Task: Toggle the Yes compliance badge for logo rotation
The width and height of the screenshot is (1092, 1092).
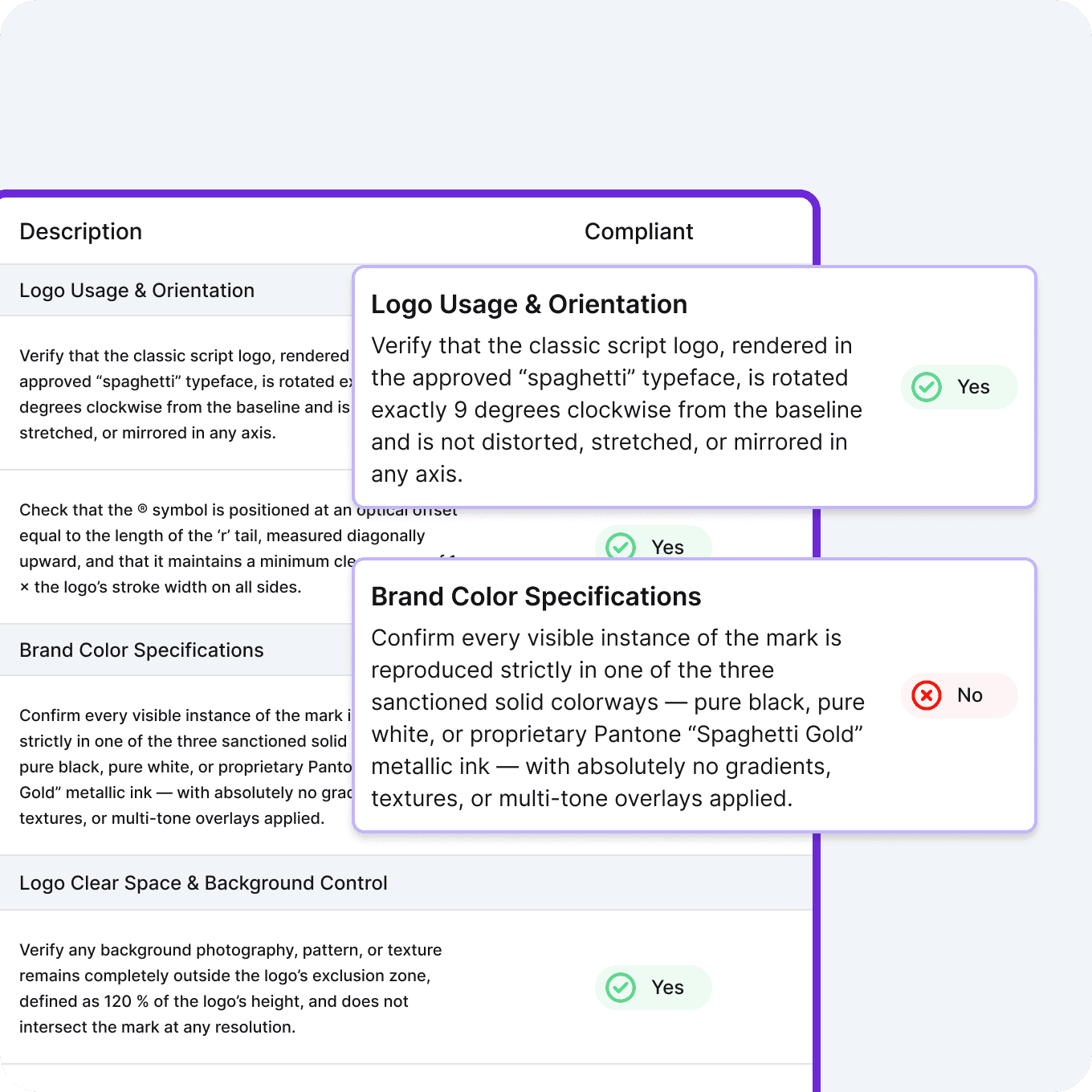Action: [960, 386]
